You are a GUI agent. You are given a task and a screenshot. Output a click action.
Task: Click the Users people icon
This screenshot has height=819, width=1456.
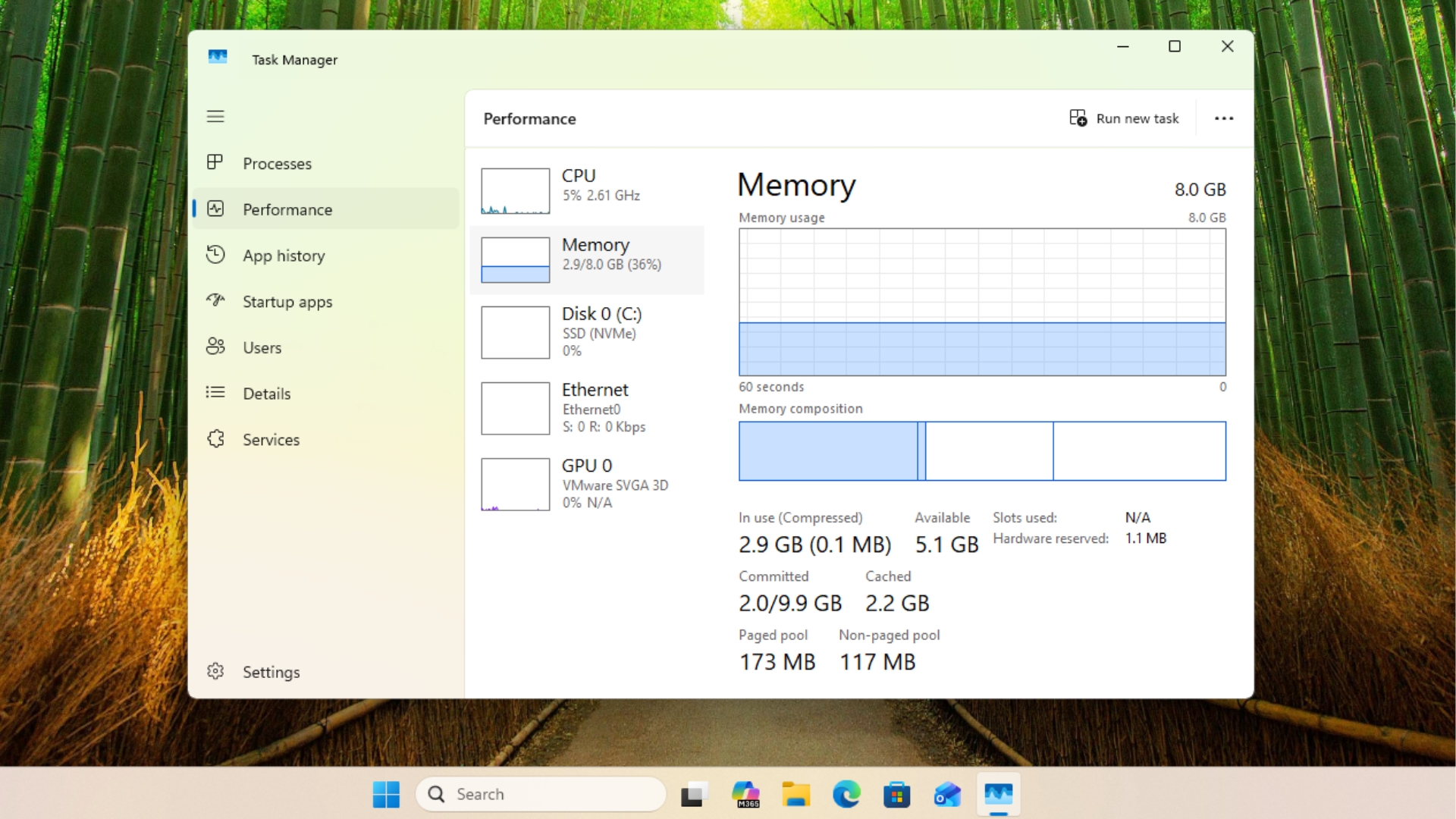coord(215,347)
